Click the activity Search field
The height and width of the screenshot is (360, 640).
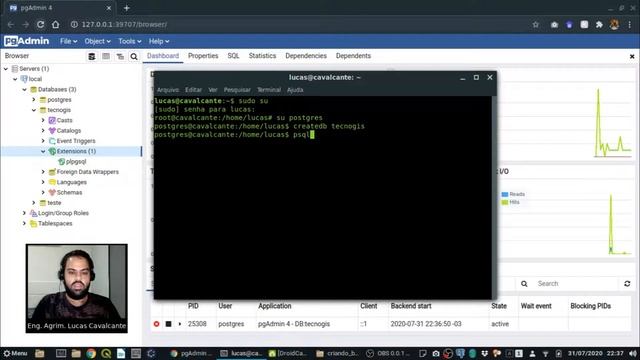(576, 284)
